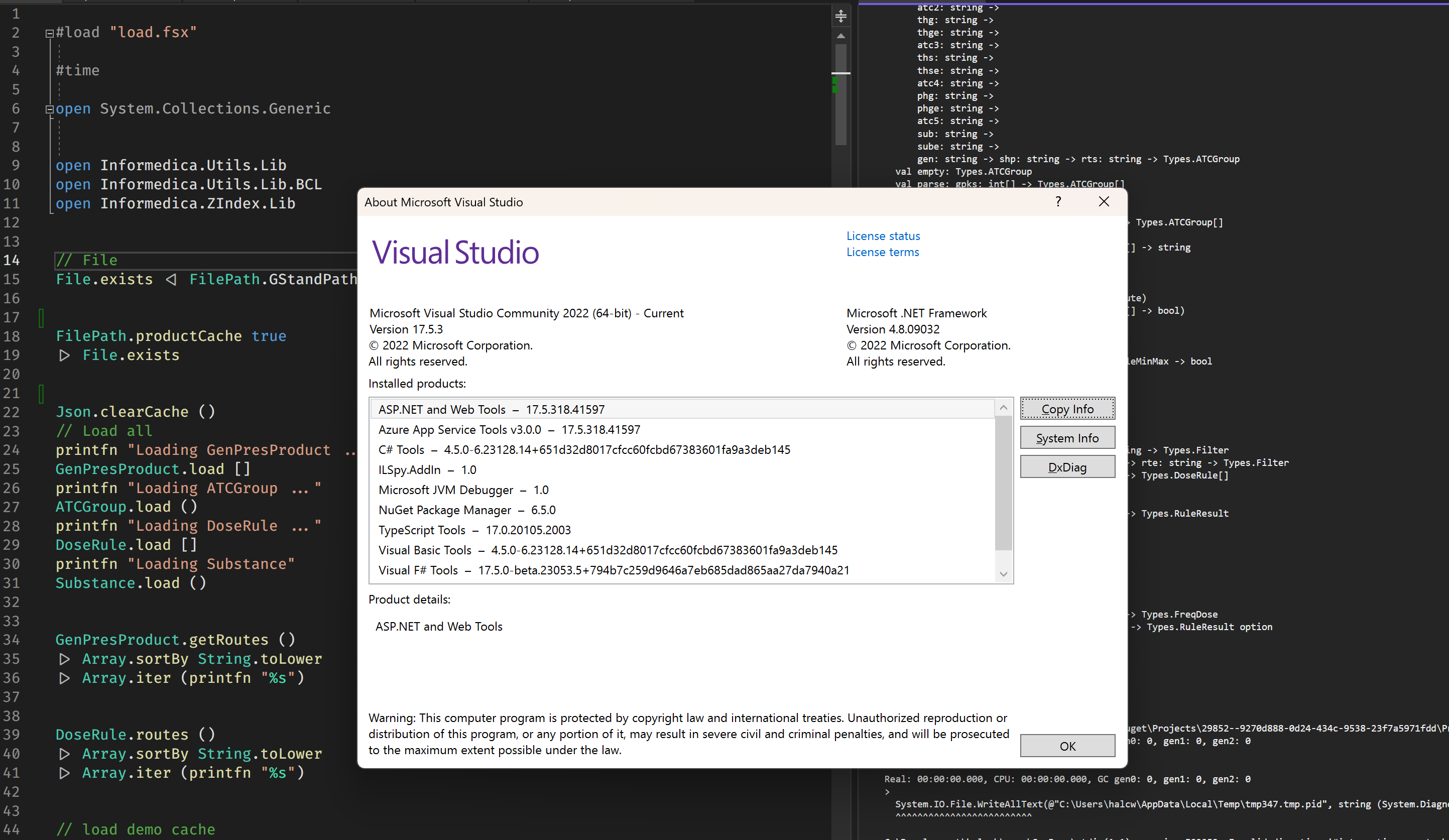This screenshot has width=1449, height=840.
Task: Click the scrollbar up arrow icon
Action: [x=840, y=36]
